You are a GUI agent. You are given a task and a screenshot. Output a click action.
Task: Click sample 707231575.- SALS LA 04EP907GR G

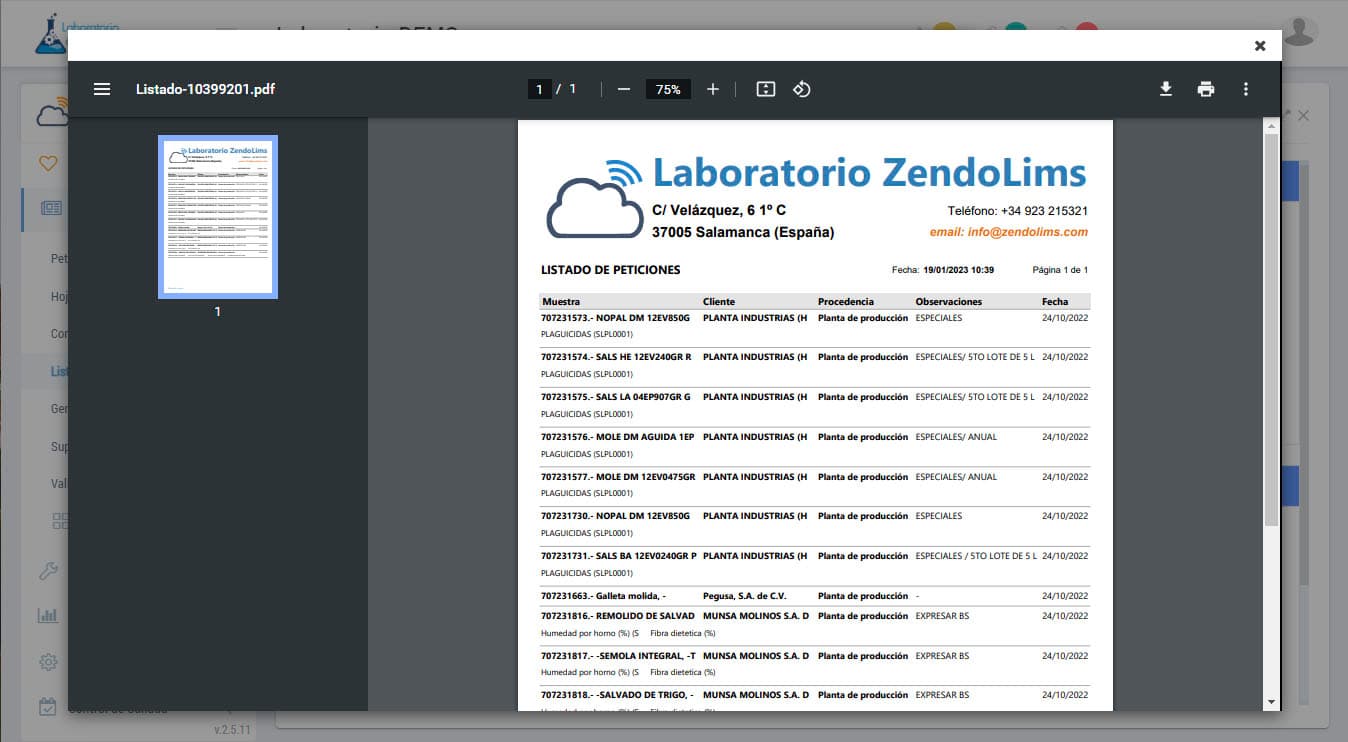[x=616, y=397]
